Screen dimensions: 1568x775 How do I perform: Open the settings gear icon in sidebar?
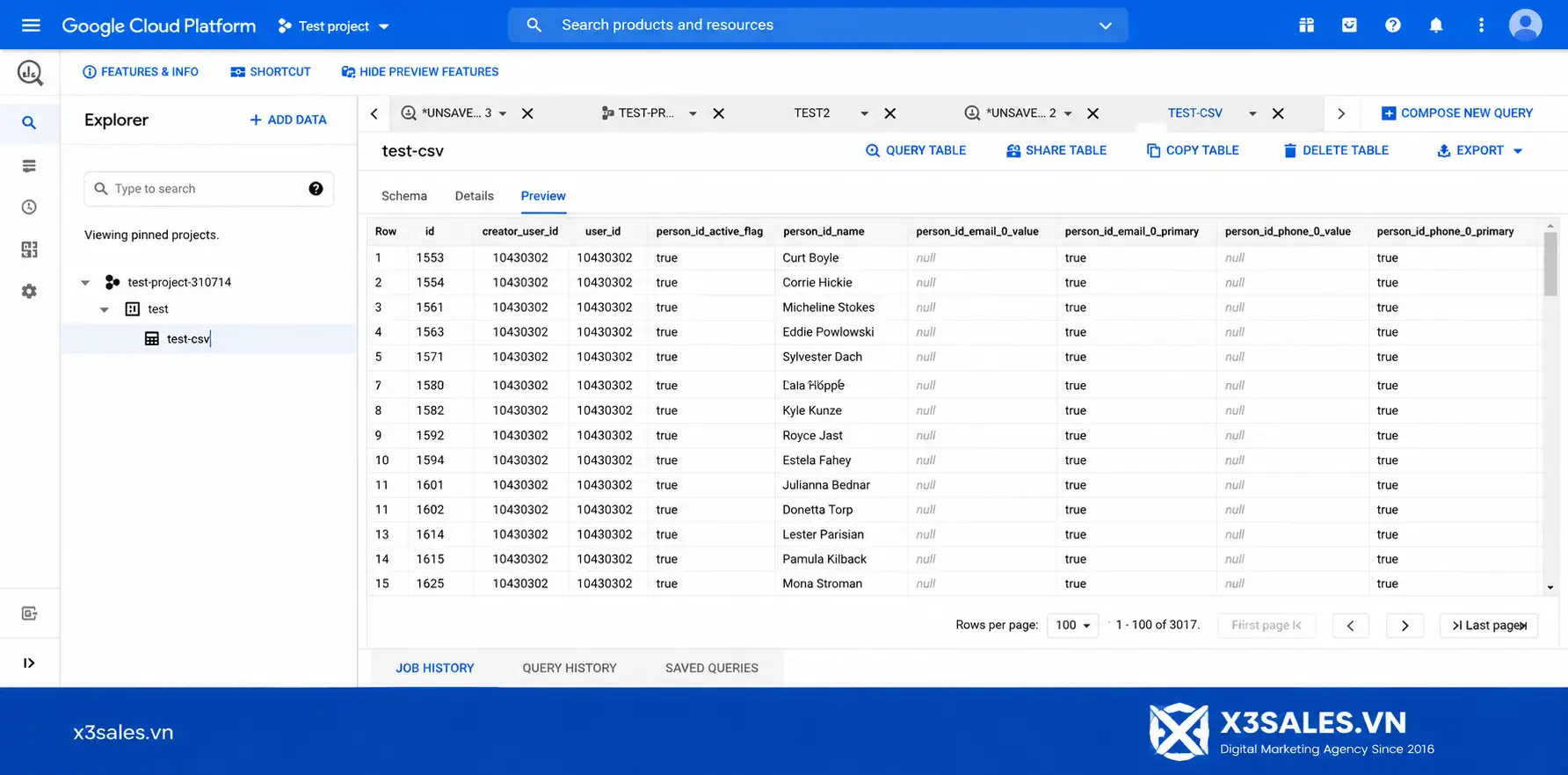click(29, 292)
